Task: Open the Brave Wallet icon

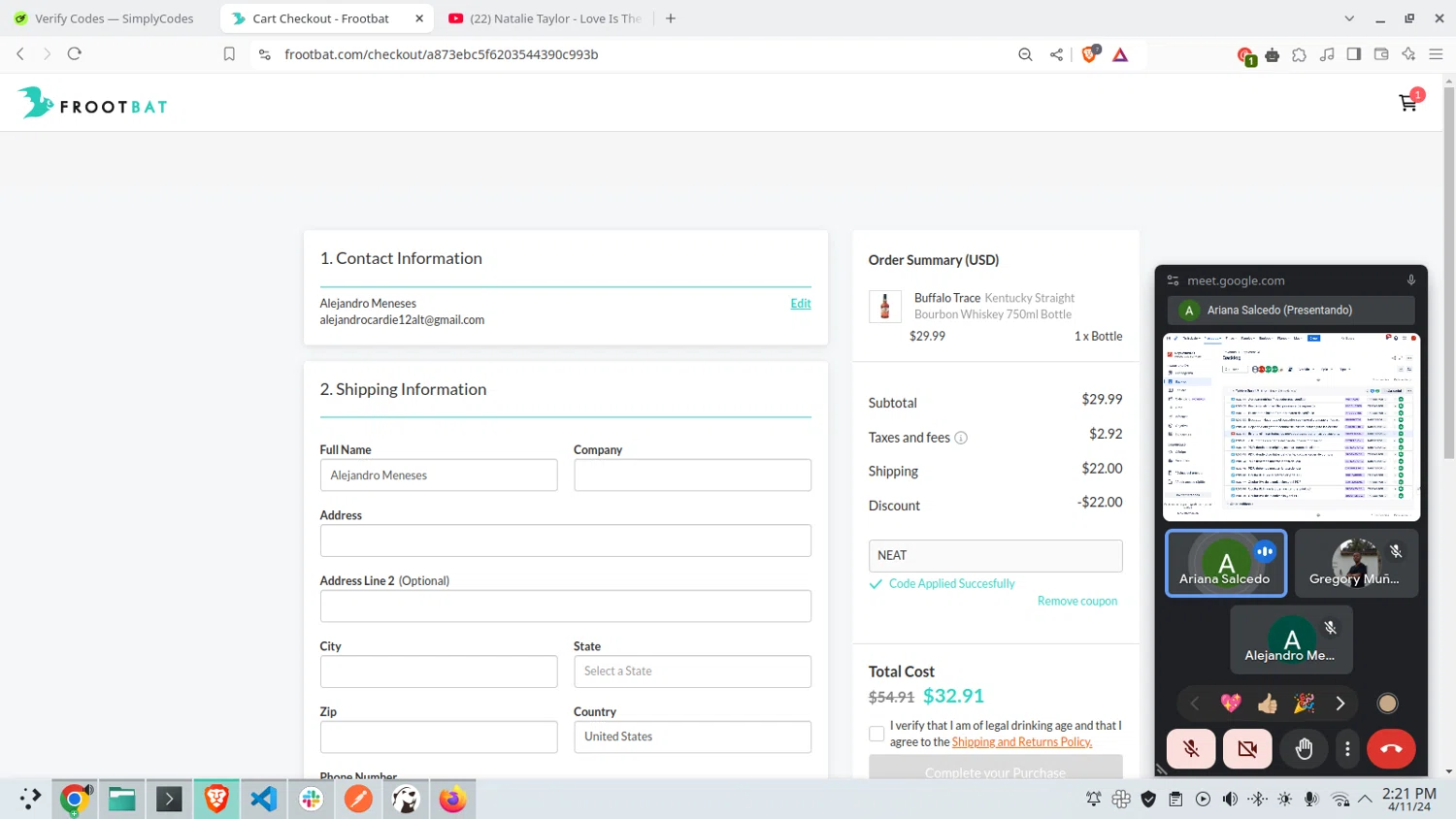Action: coord(1381,54)
